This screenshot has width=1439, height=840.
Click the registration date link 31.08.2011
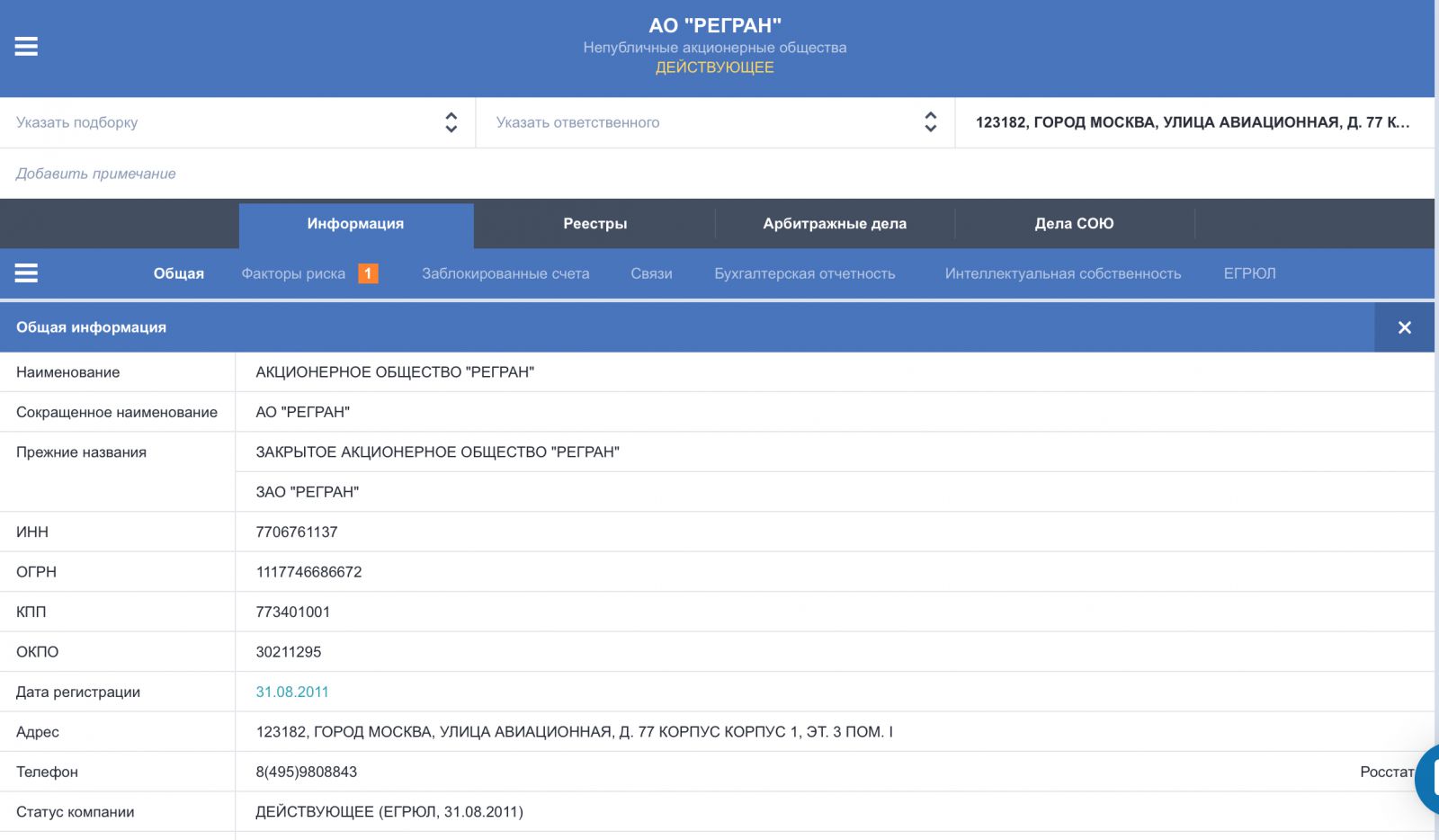pos(292,692)
